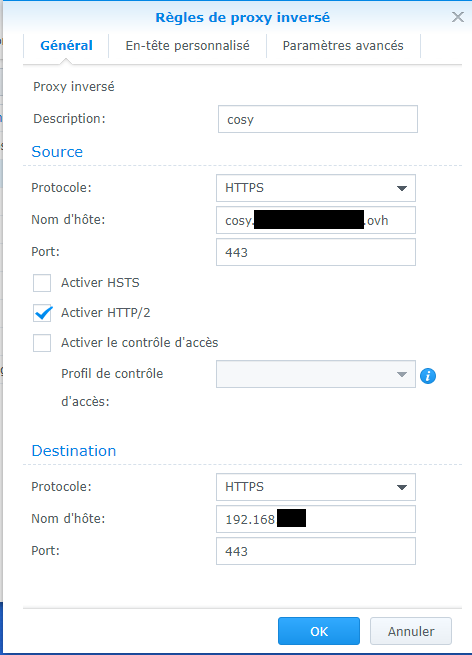Close the reverse proxy rules dialog

click(x=458, y=17)
